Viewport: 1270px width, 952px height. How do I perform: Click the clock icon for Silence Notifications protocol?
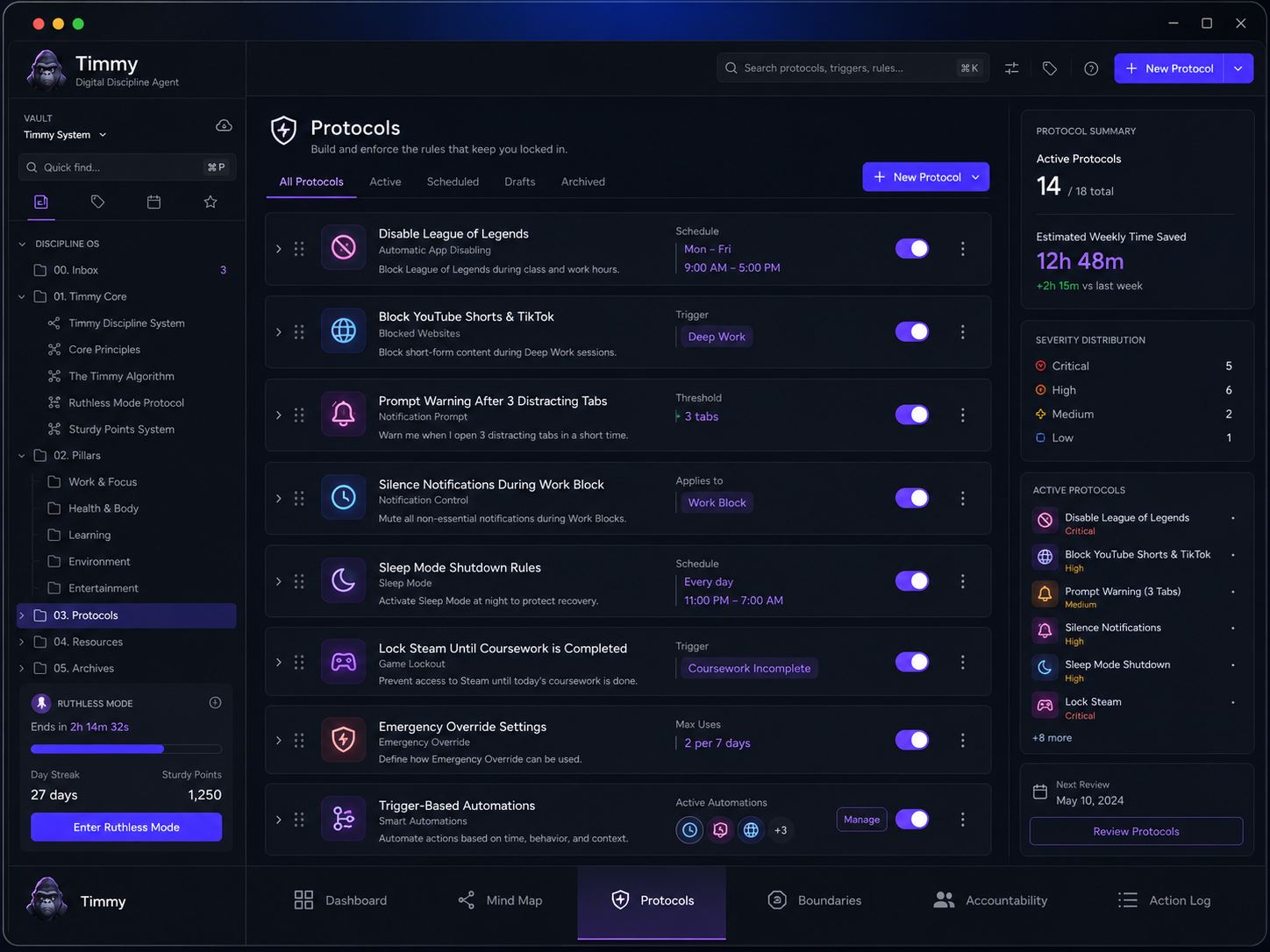coord(344,498)
